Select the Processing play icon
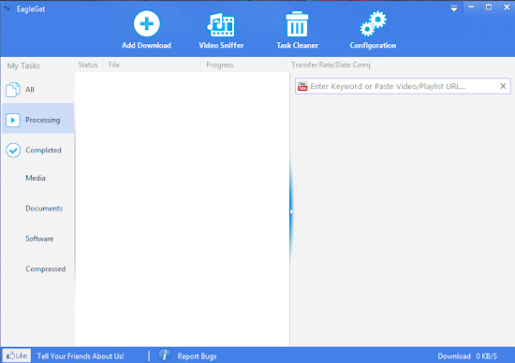The image size is (515, 363). (13, 120)
